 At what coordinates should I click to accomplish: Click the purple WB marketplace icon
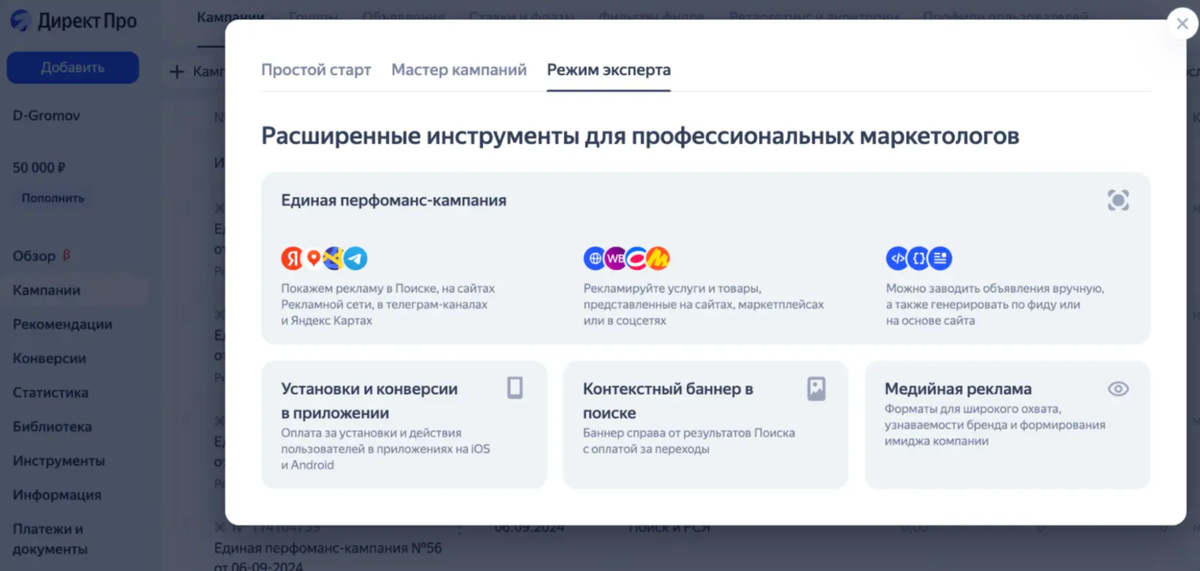tap(616, 258)
